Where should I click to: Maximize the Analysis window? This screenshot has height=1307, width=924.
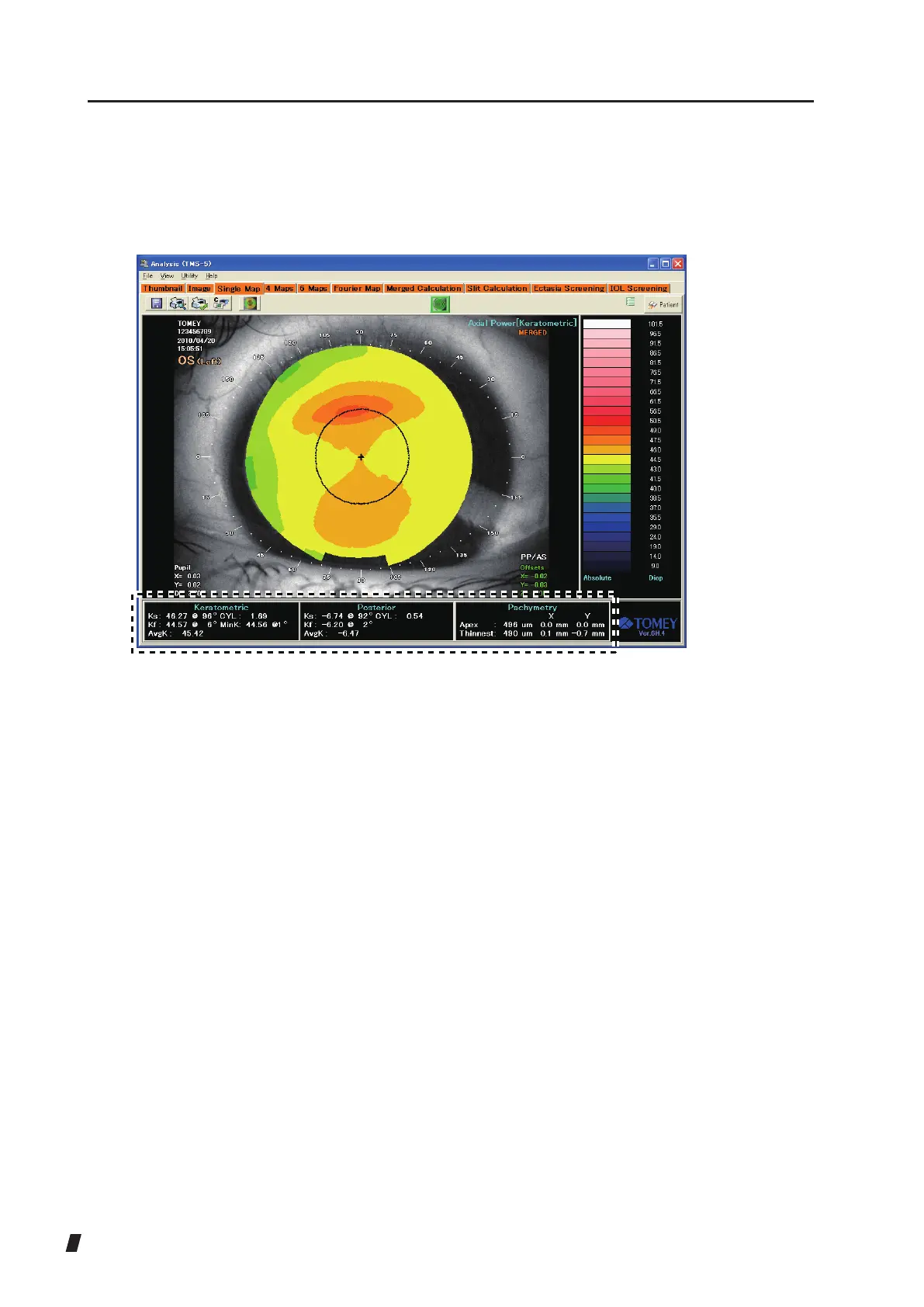click(x=666, y=264)
